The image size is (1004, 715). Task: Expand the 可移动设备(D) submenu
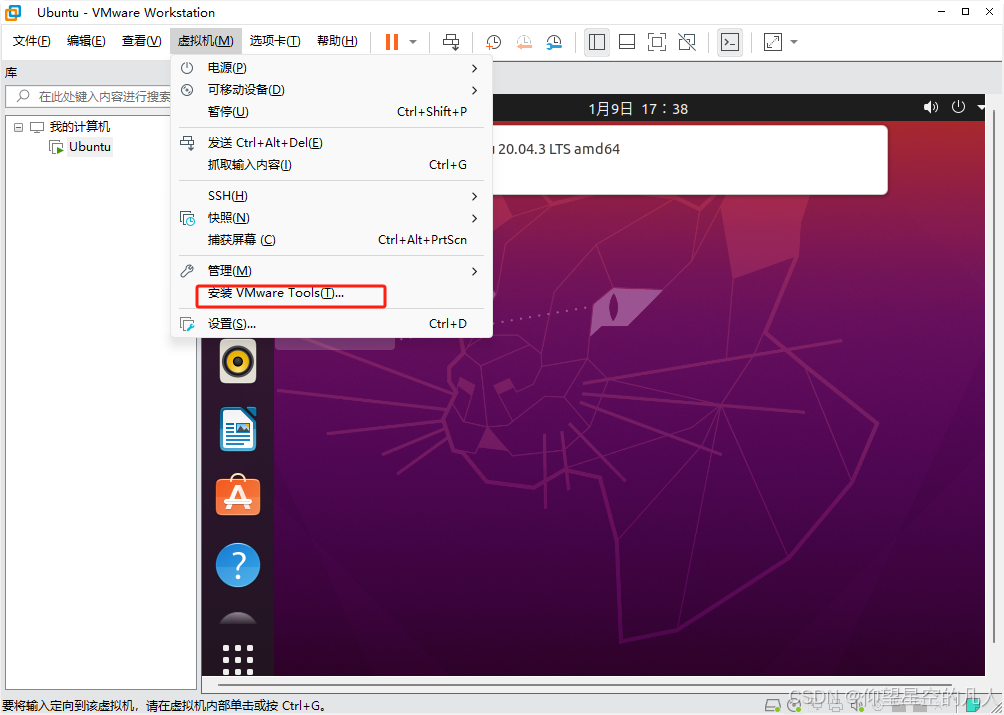click(331, 90)
